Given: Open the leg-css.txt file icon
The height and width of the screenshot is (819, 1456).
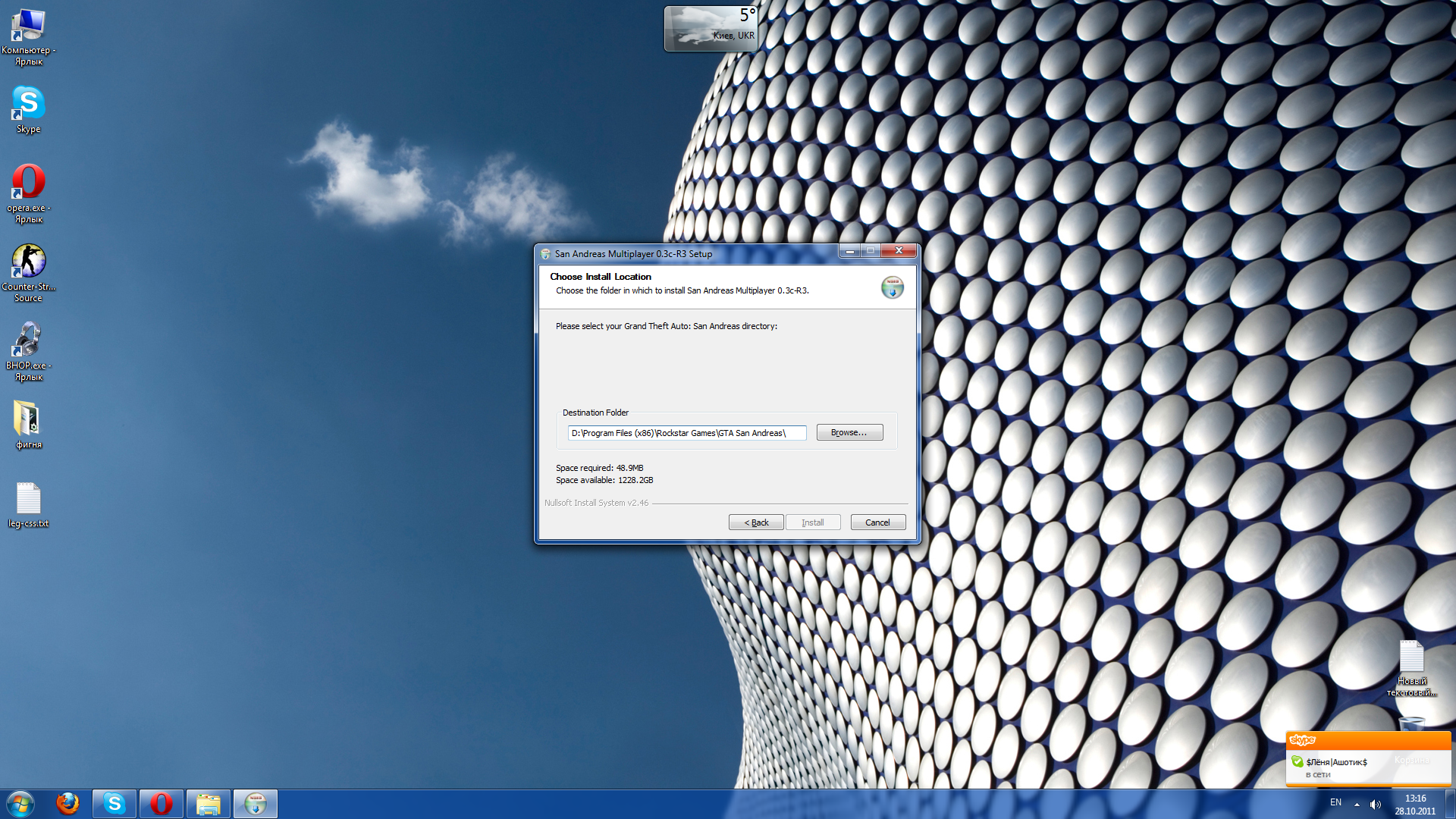Looking at the screenshot, I should (29, 498).
